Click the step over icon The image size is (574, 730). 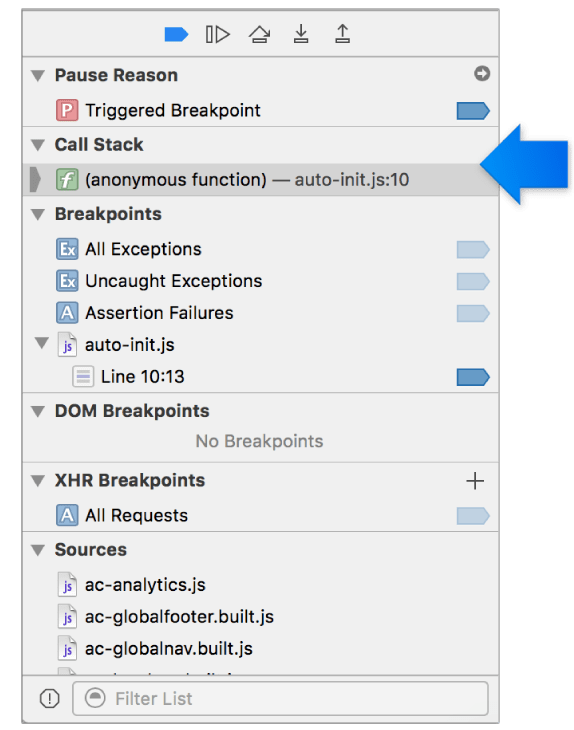pos(259,34)
